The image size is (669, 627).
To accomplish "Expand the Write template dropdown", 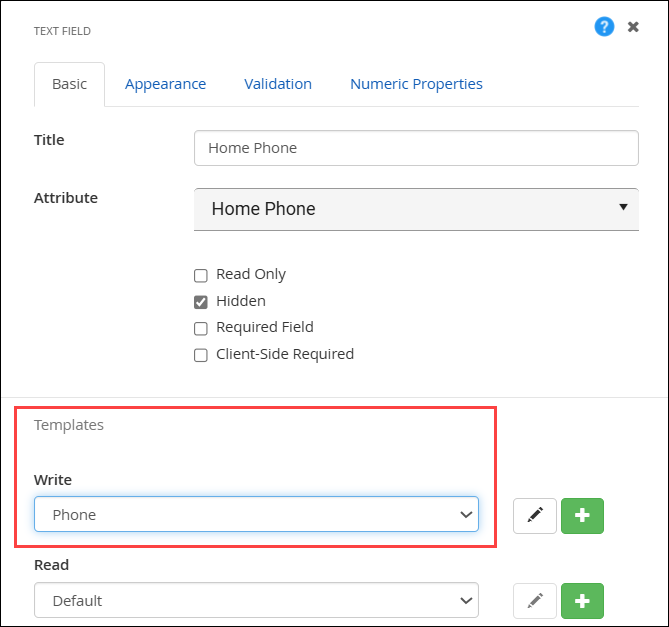I will tap(256, 515).
